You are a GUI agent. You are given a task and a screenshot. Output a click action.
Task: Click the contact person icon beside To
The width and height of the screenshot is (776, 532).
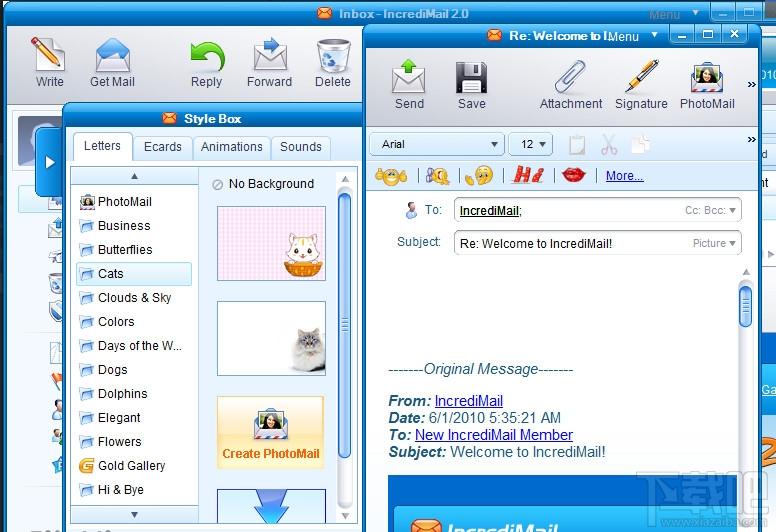[x=411, y=210]
